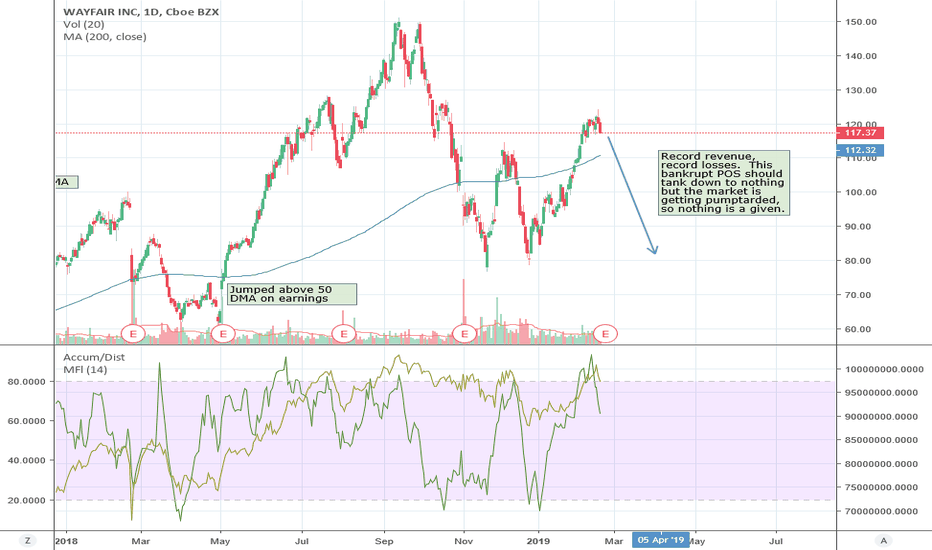Select the MFI (14) indicator legend
The height and width of the screenshot is (550, 932).
pos(85,370)
